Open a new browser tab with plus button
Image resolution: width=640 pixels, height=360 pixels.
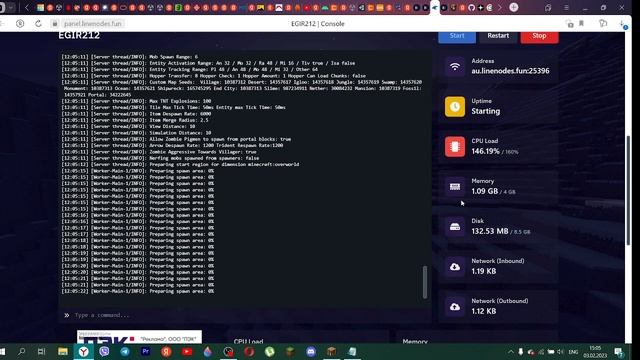pyautogui.click(x=513, y=7)
